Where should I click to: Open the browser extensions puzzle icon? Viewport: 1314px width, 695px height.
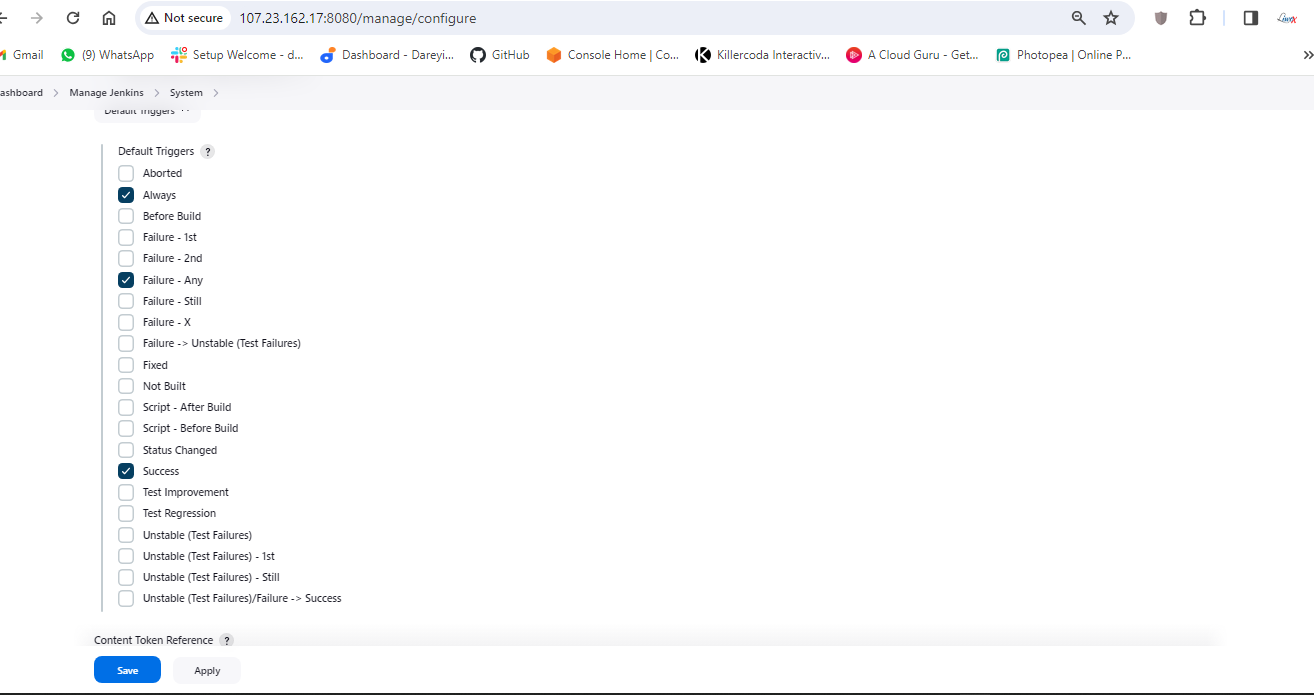click(1197, 18)
